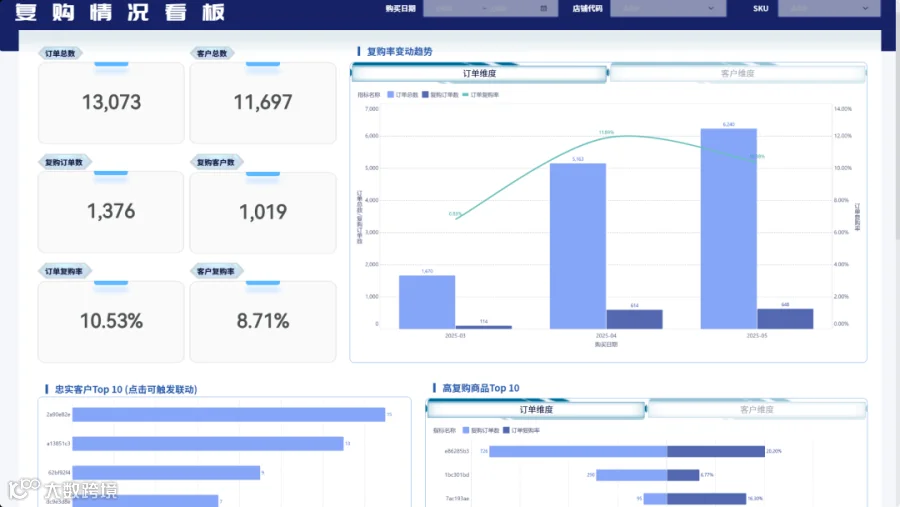900x507 pixels.
Task: Switch trend chart to 客户维度 tab
Action: pyautogui.click(x=737, y=73)
